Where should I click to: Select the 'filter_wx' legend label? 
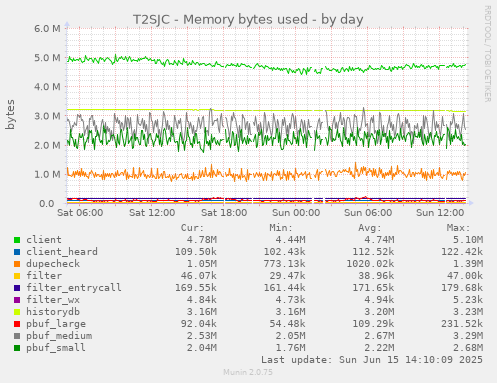[x=53, y=300]
